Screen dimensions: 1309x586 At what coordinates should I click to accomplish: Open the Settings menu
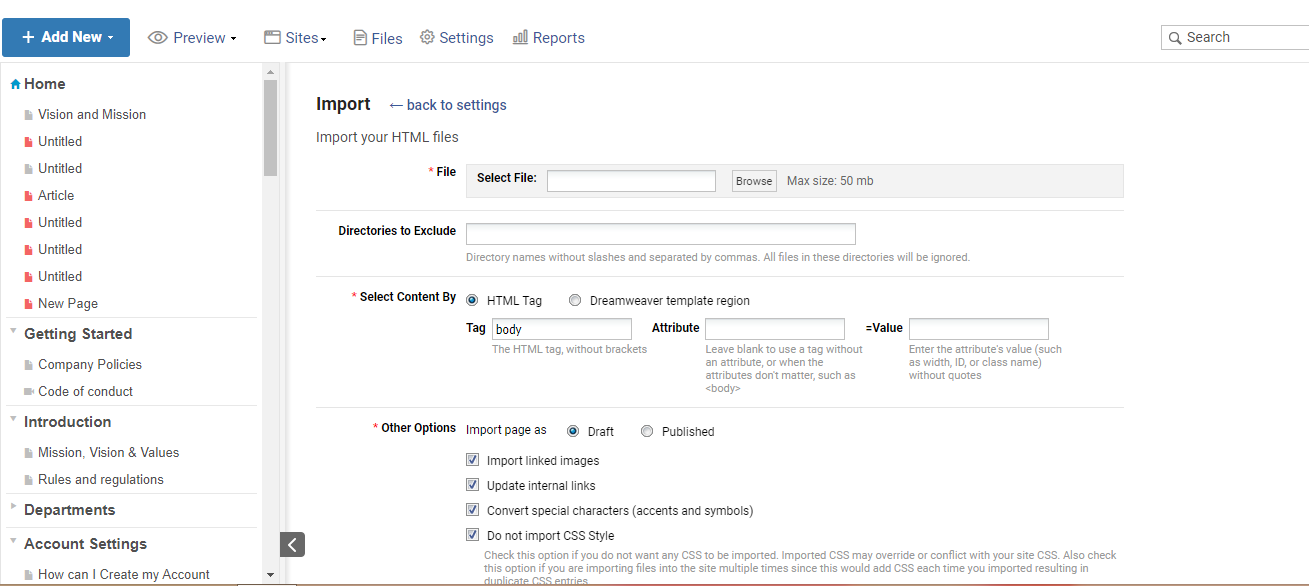coord(457,37)
